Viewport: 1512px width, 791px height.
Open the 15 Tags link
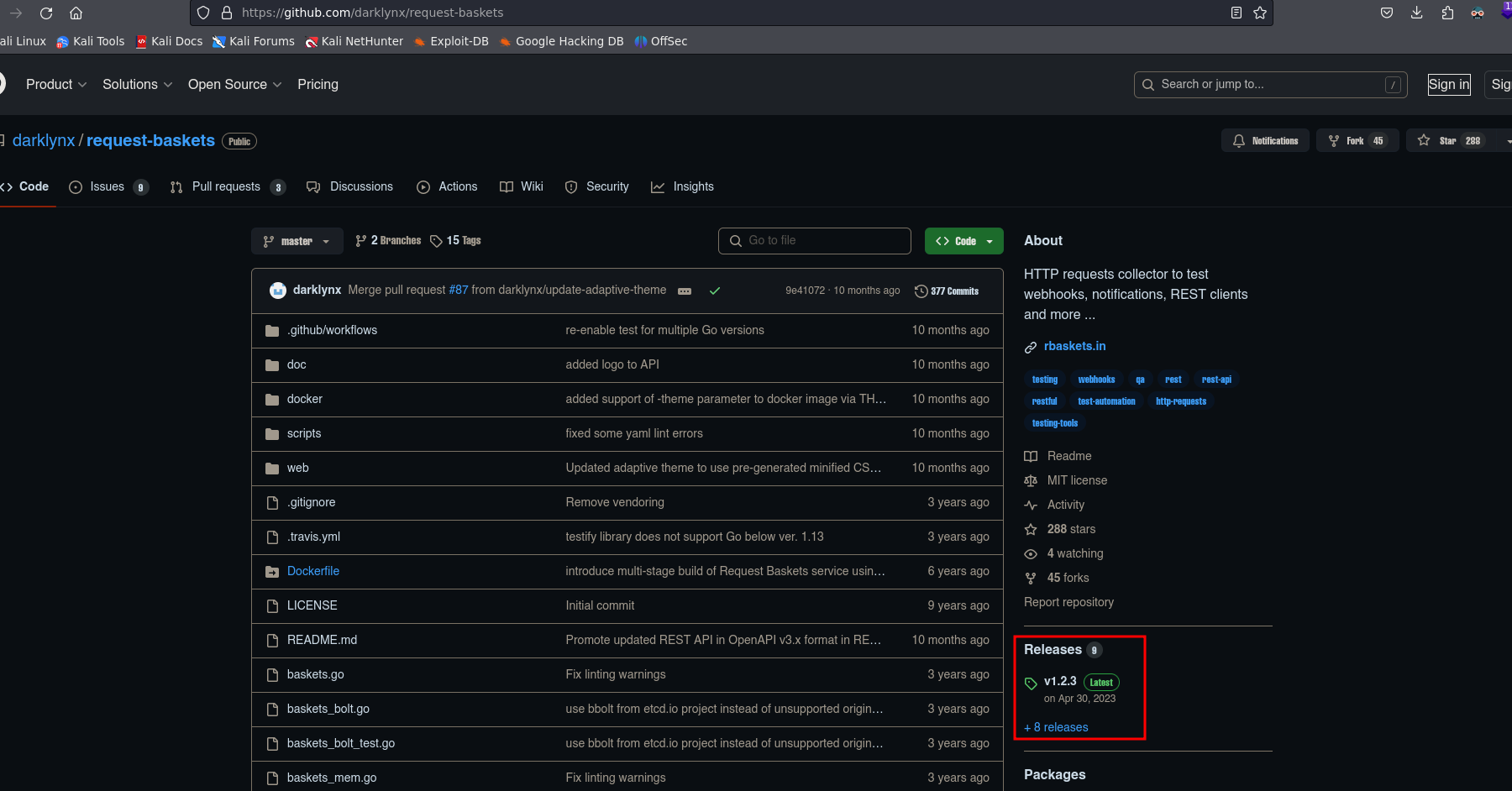(x=455, y=241)
